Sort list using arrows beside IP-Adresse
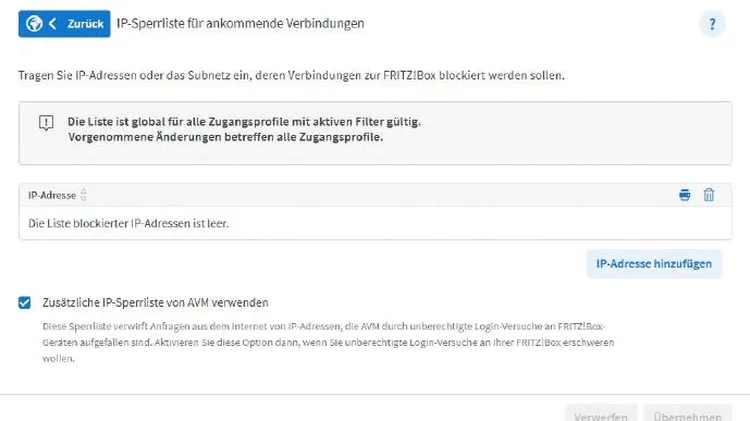This screenshot has width=750, height=421. pyautogui.click(x=84, y=196)
